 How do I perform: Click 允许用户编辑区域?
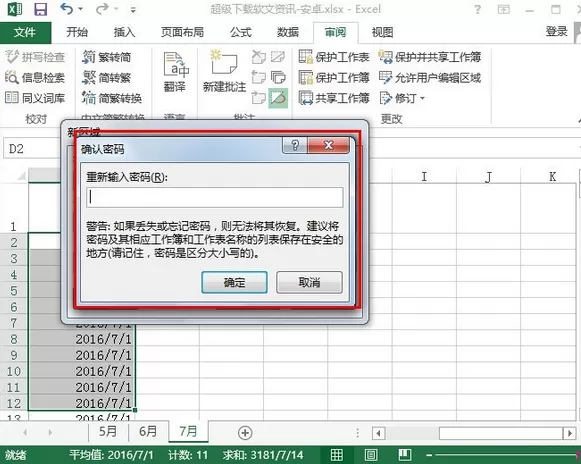[x=430, y=77]
